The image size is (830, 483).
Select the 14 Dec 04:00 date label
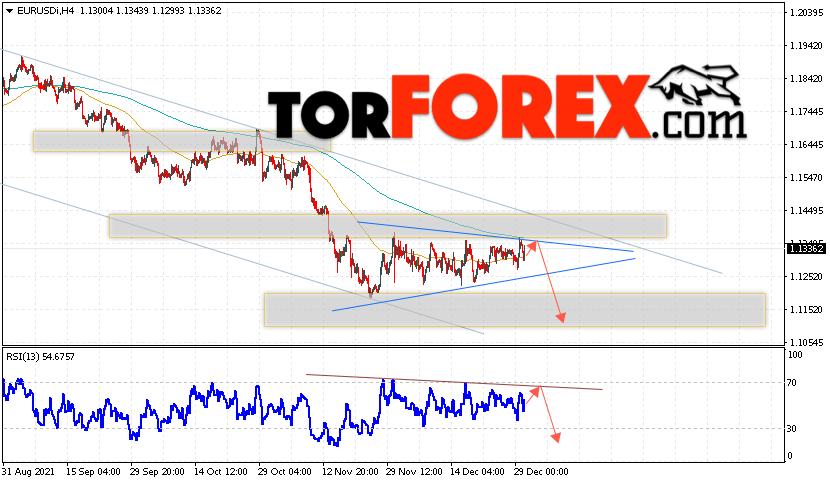477,471
